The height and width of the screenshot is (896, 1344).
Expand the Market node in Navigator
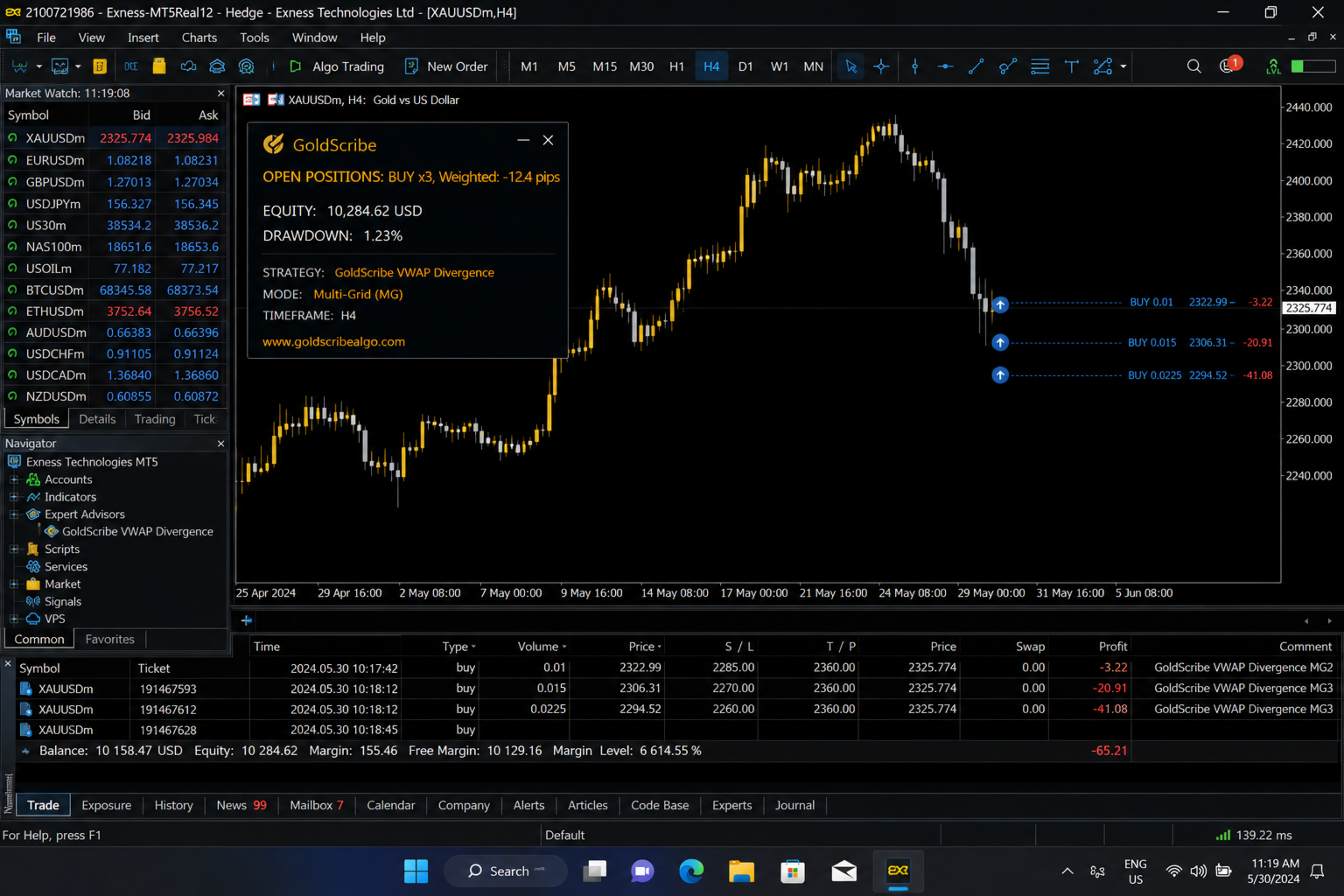point(14,584)
